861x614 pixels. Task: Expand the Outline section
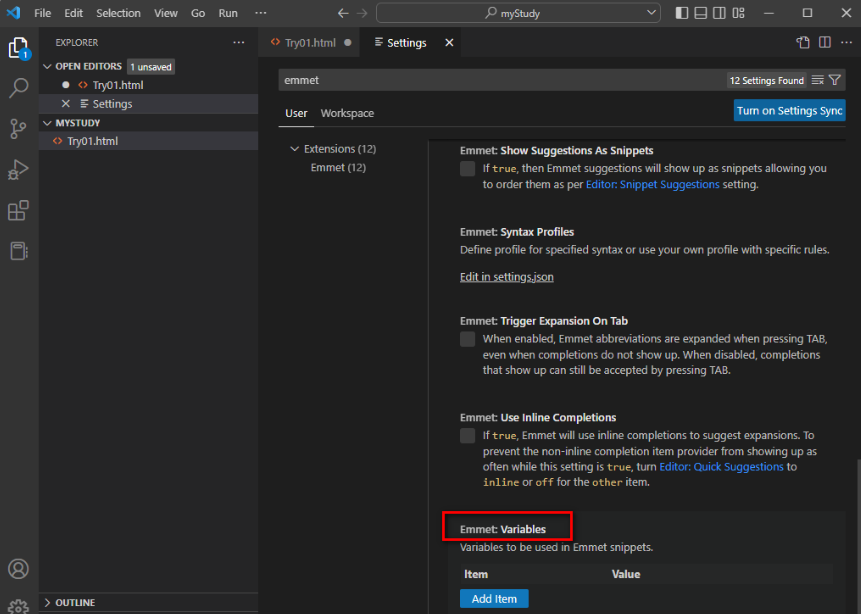click(47, 602)
